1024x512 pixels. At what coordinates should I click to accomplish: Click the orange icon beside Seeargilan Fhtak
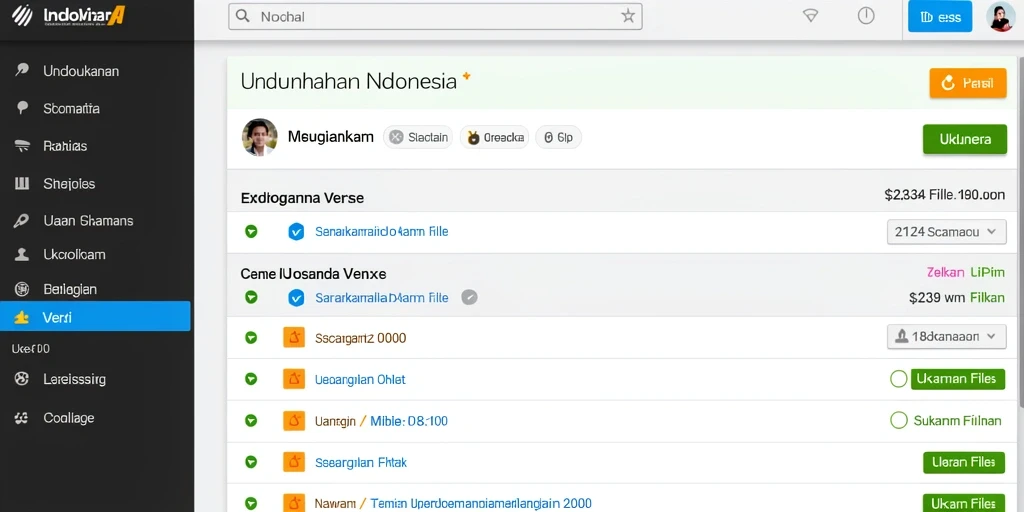(x=294, y=462)
